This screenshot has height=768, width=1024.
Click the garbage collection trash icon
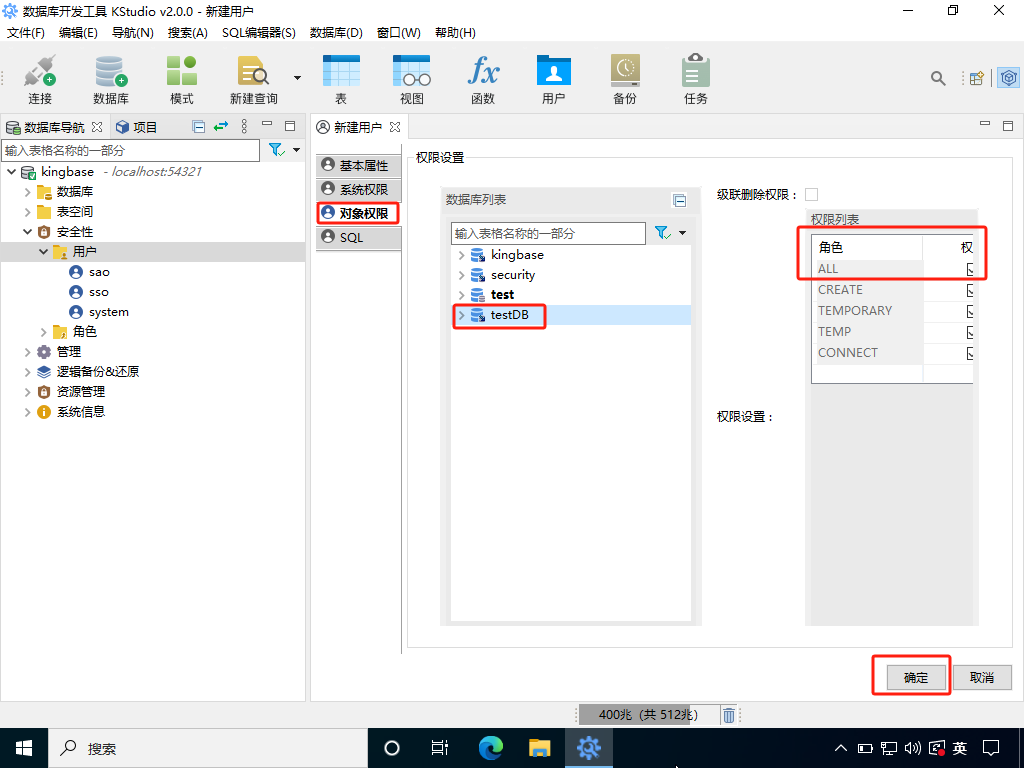tap(729, 715)
